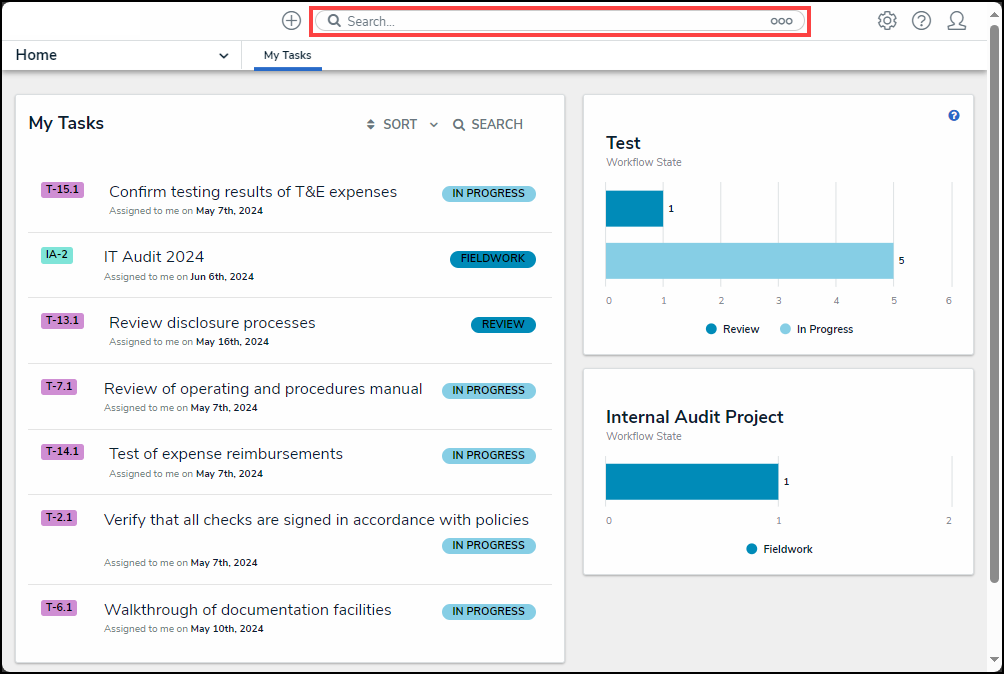Click into the global Search input field
Viewport: 1004px width, 674px height.
(x=550, y=21)
